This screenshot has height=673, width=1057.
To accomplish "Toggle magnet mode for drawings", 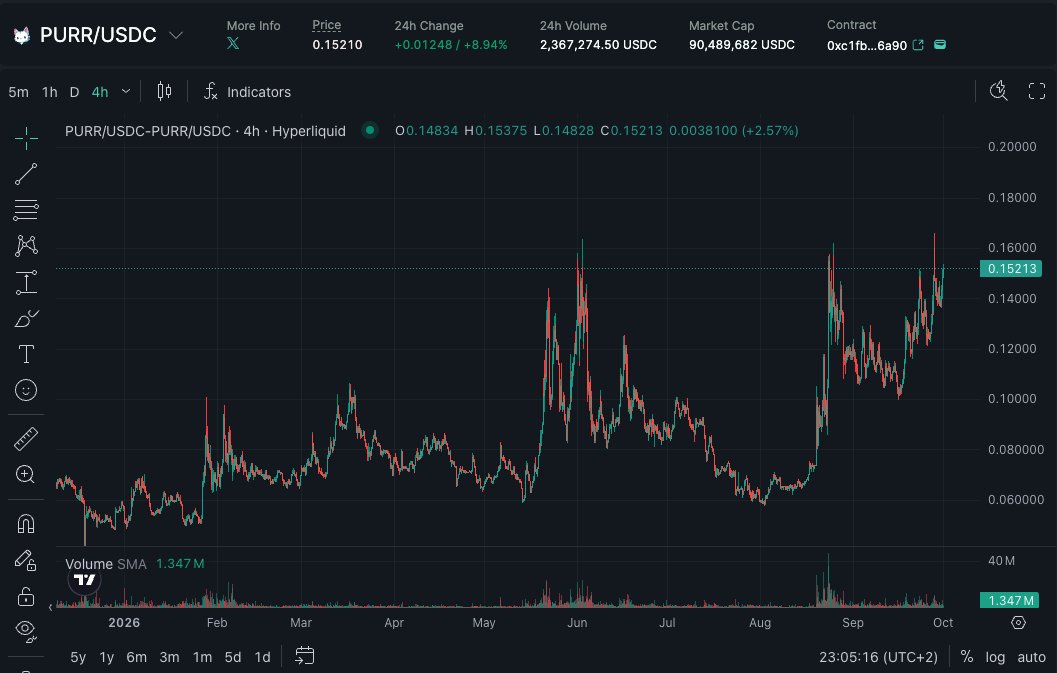I will (x=26, y=524).
